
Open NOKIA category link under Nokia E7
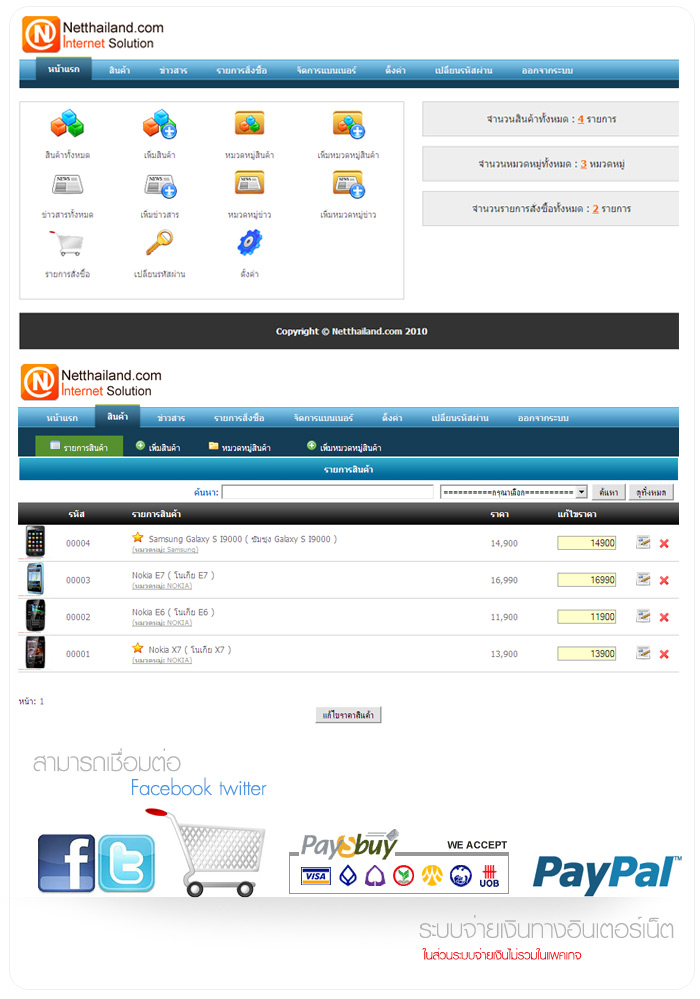coord(162,586)
